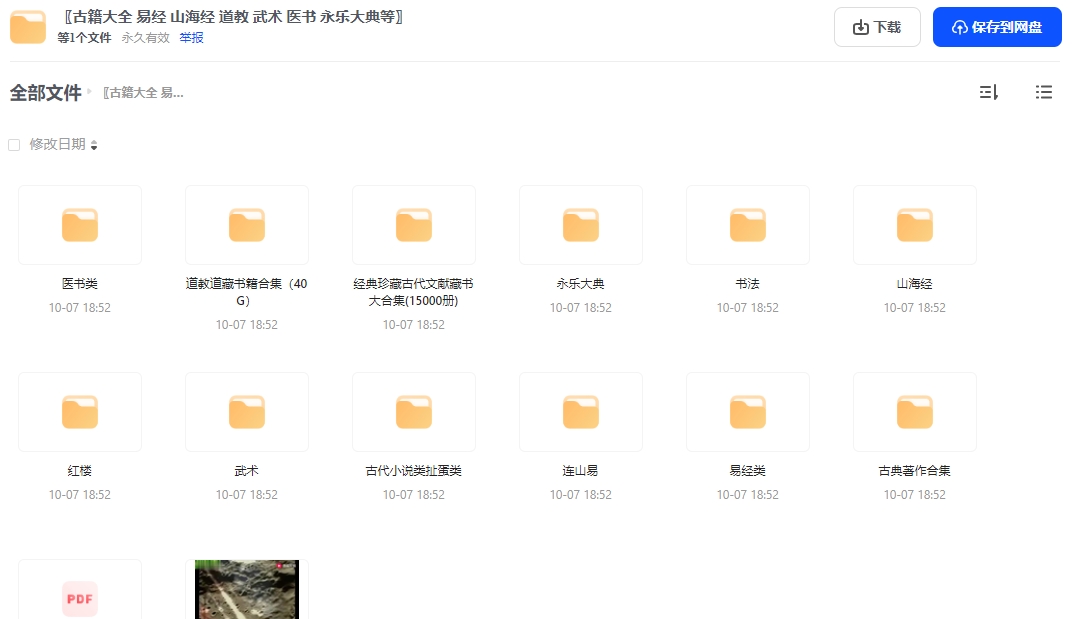1072x619 pixels.
Task: Open the 医书类 folder icon
Action: pyautogui.click(x=80, y=225)
